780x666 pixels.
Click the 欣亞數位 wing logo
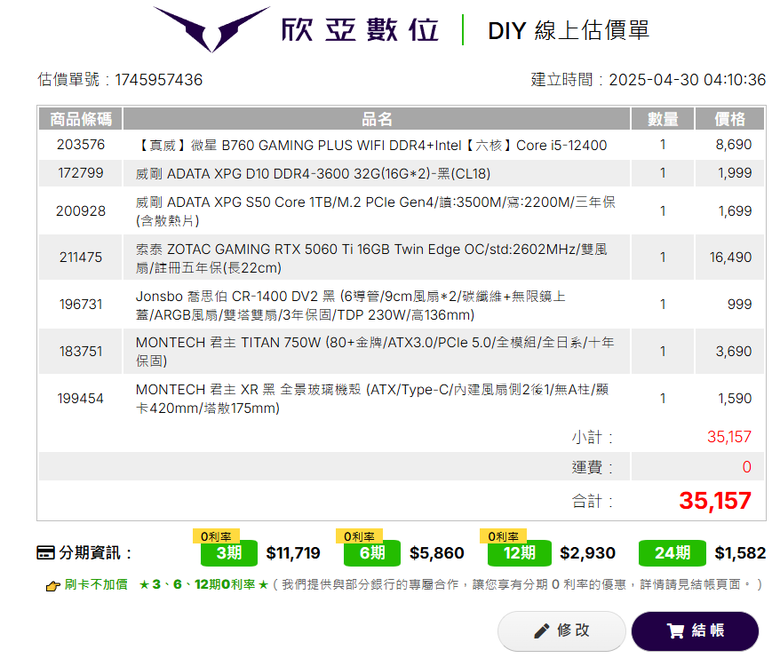[x=211, y=29]
